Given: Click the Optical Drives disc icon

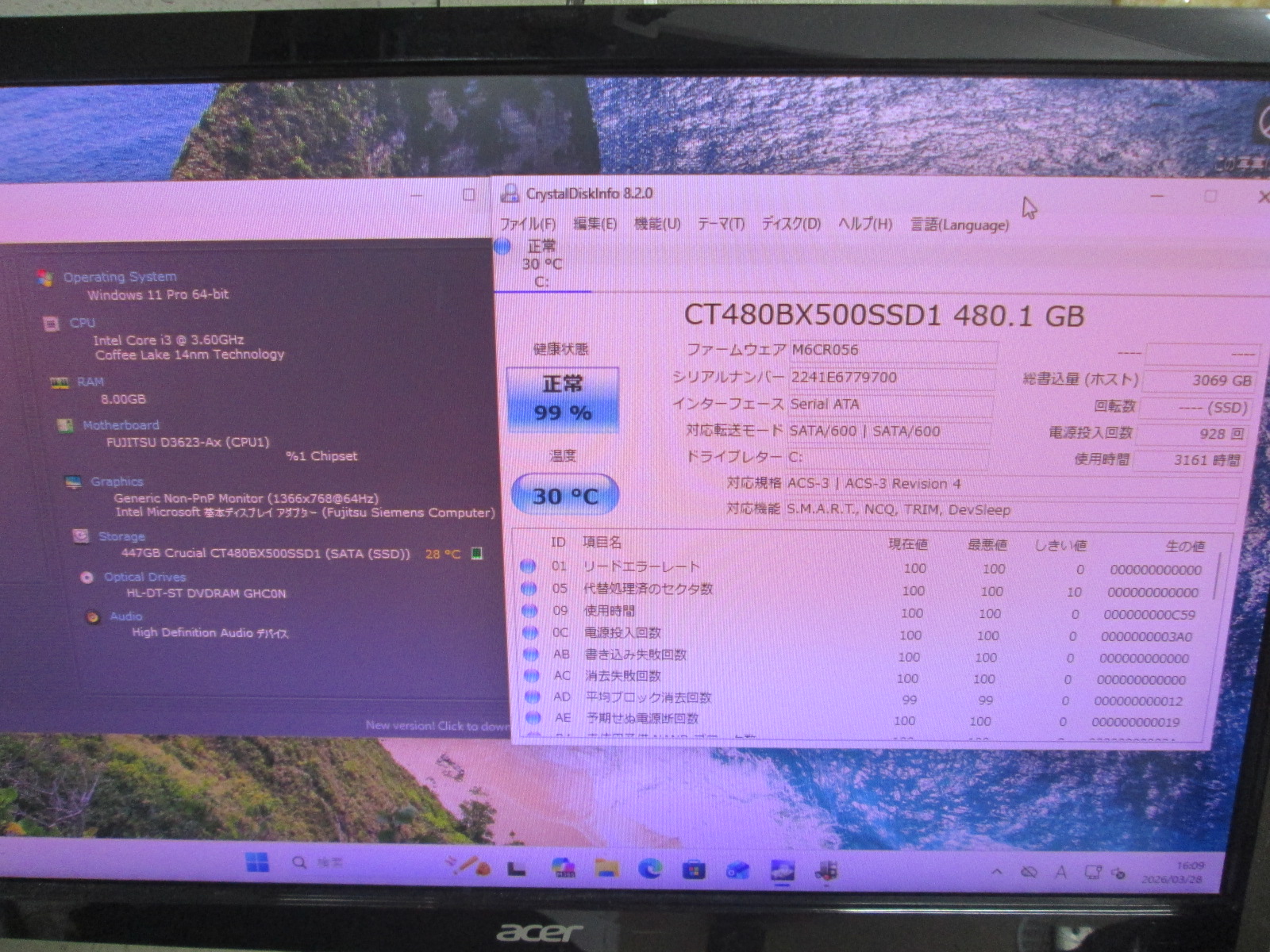Looking at the screenshot, I should (87, 578).
